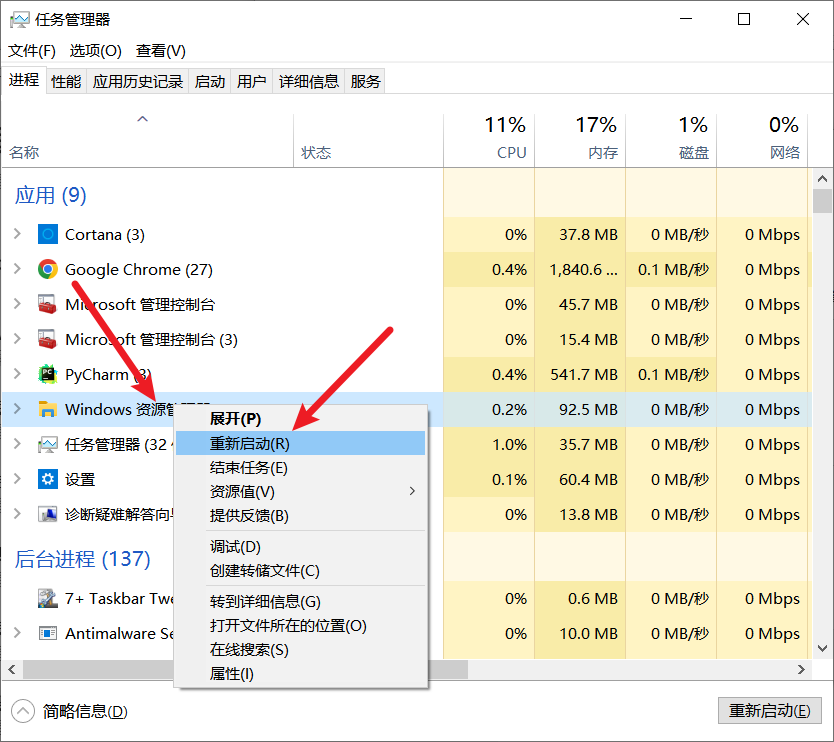Click the Microsoft 管理控制台 (3) toolbox icon
Viewport: 834px width, 742px height.
point(47,339)
